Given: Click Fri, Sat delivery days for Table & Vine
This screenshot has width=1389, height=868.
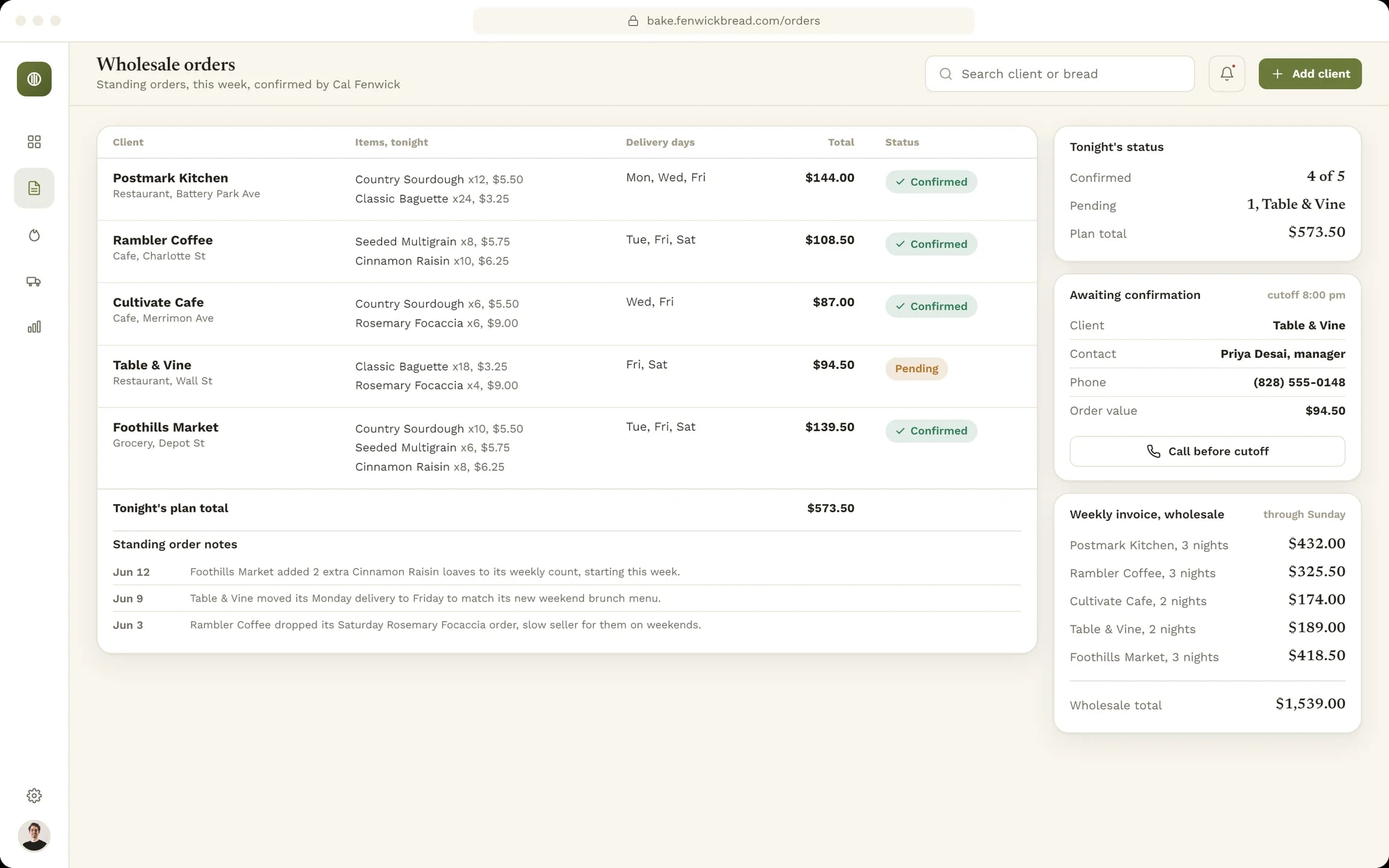Looking at the screenshot, I should 646,364.
